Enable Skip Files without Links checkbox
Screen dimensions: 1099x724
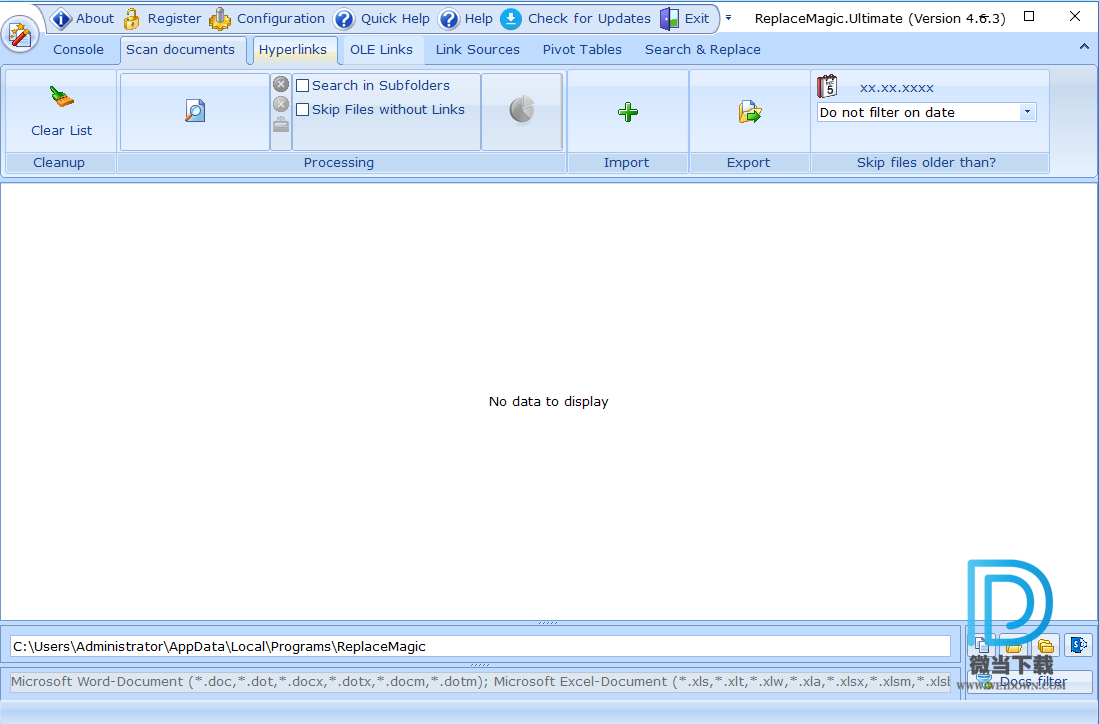click(x=303, y=109)
